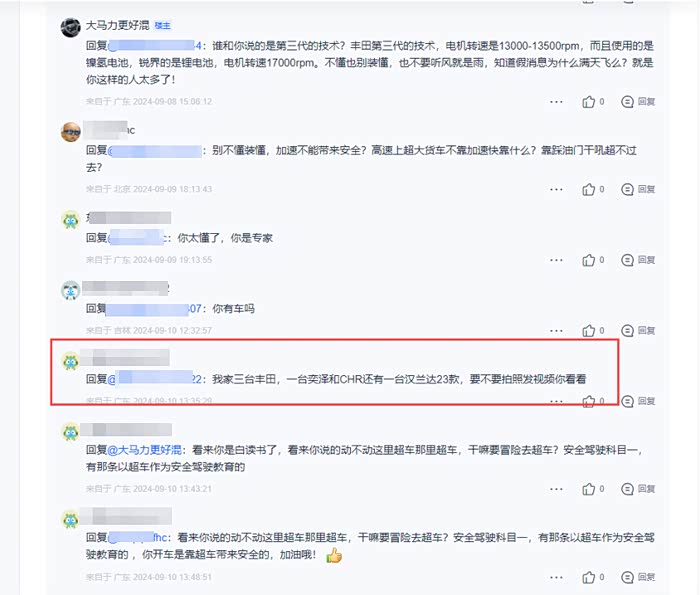Open the 大马力更好混 username profile
The height and width of the screenshot is (595, 700).
(x=117, y=25)
